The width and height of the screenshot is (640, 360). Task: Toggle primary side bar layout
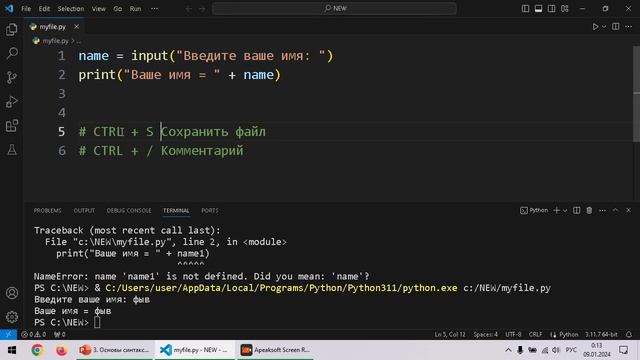[x=525, y=8]
